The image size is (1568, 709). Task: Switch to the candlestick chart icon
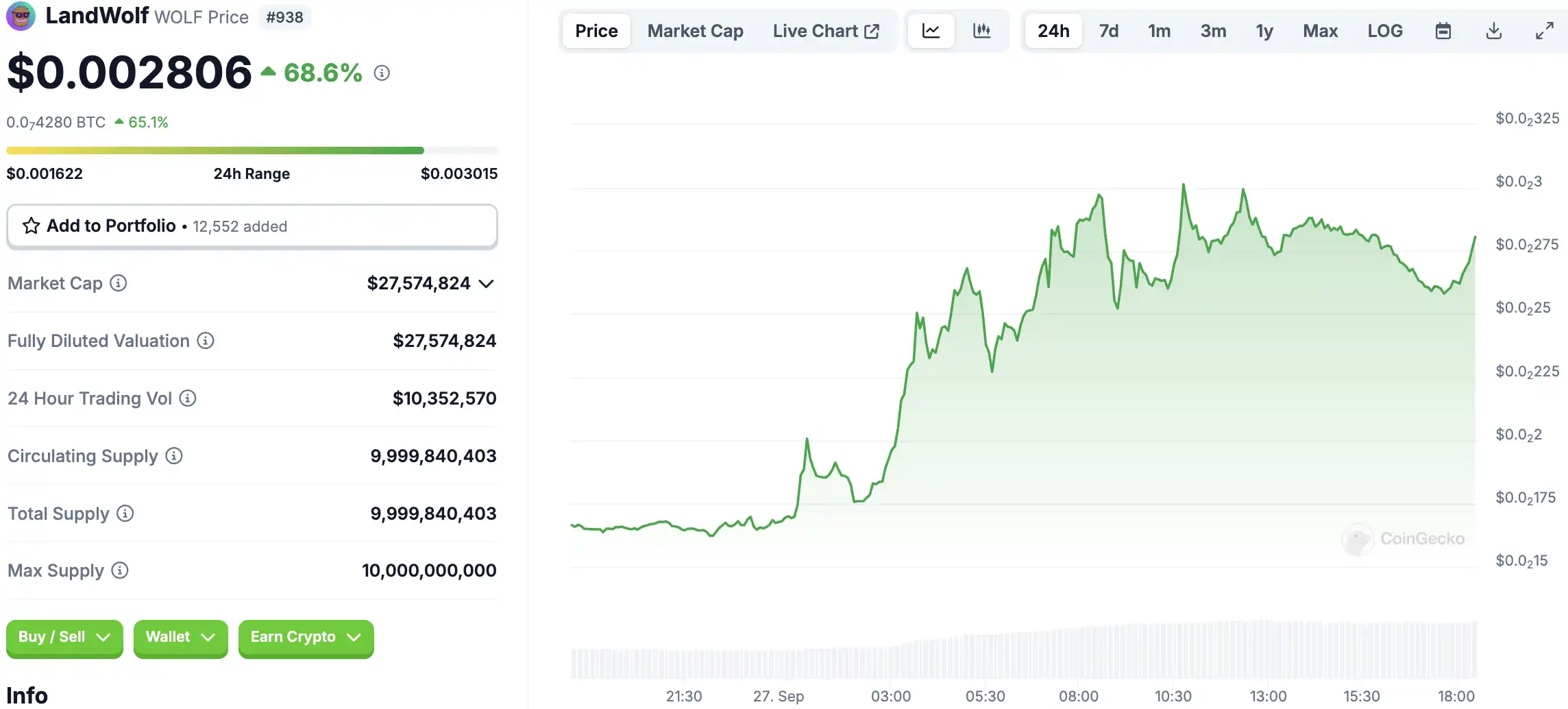(x=981, y=31)
